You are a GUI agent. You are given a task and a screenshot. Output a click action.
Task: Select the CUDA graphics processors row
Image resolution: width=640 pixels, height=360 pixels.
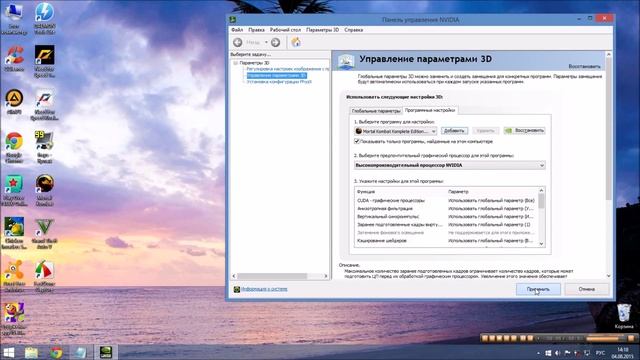[447, 200]
